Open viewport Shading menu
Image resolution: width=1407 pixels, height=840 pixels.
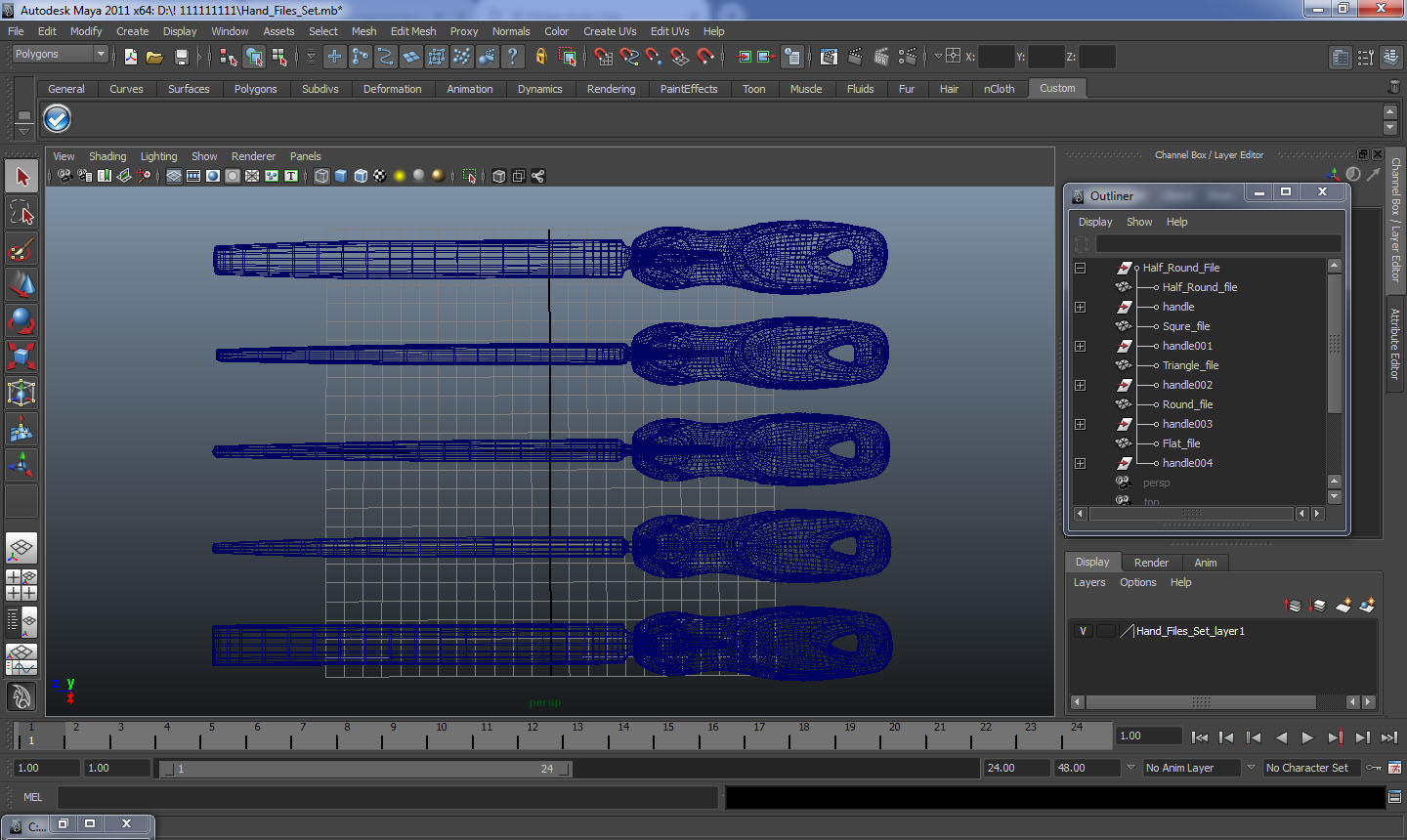[x=107, y=156]
